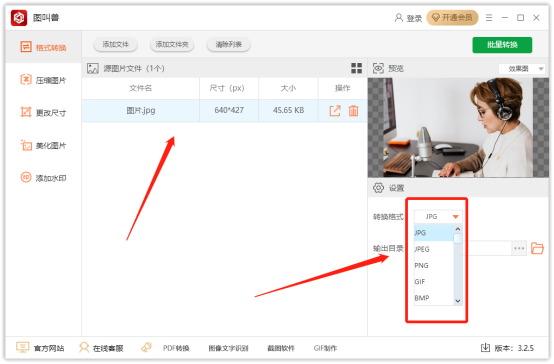Click the 版本: 3.2.5 version text
The width and height of the screenshot is (554, 364).
(514, 348)
